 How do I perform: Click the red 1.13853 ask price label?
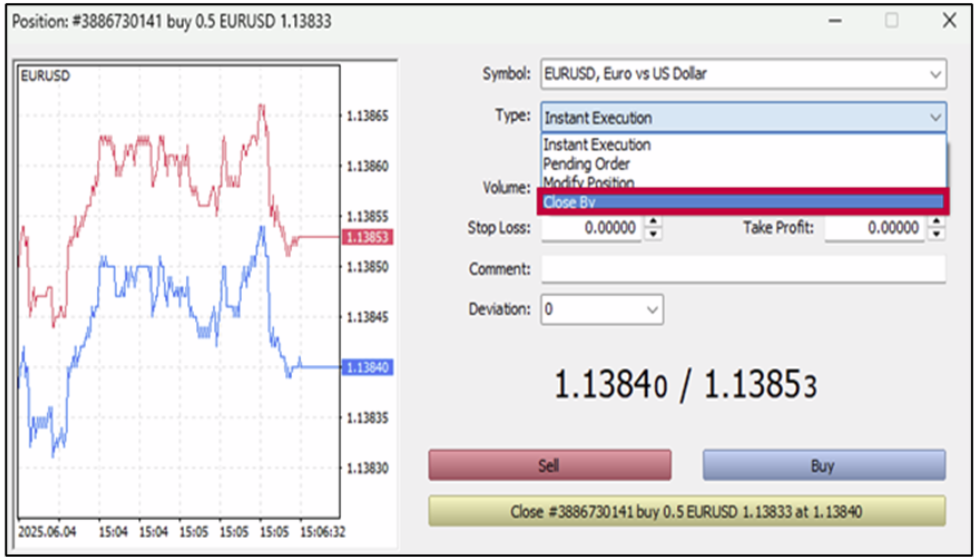tap(367, 237)
